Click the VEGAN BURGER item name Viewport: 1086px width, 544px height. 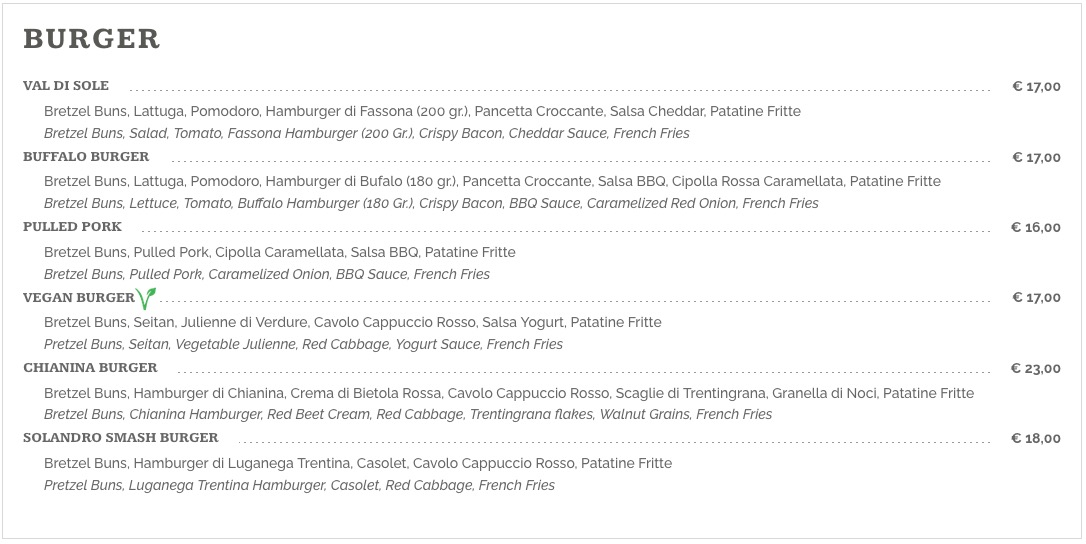pyautogui.click(x=79, y=298)
